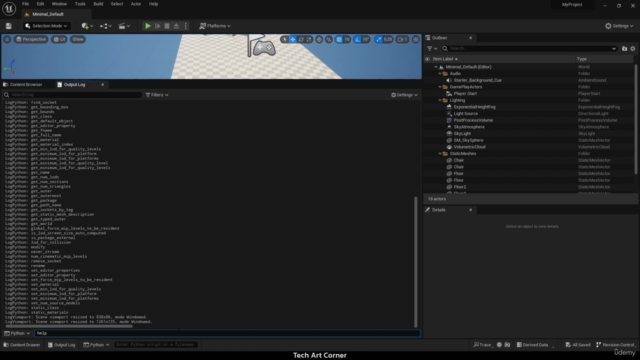This screenshot has height=360, width=640.
Task: Switch console language via Python dropdown
Action: click(x=17, y=333)
